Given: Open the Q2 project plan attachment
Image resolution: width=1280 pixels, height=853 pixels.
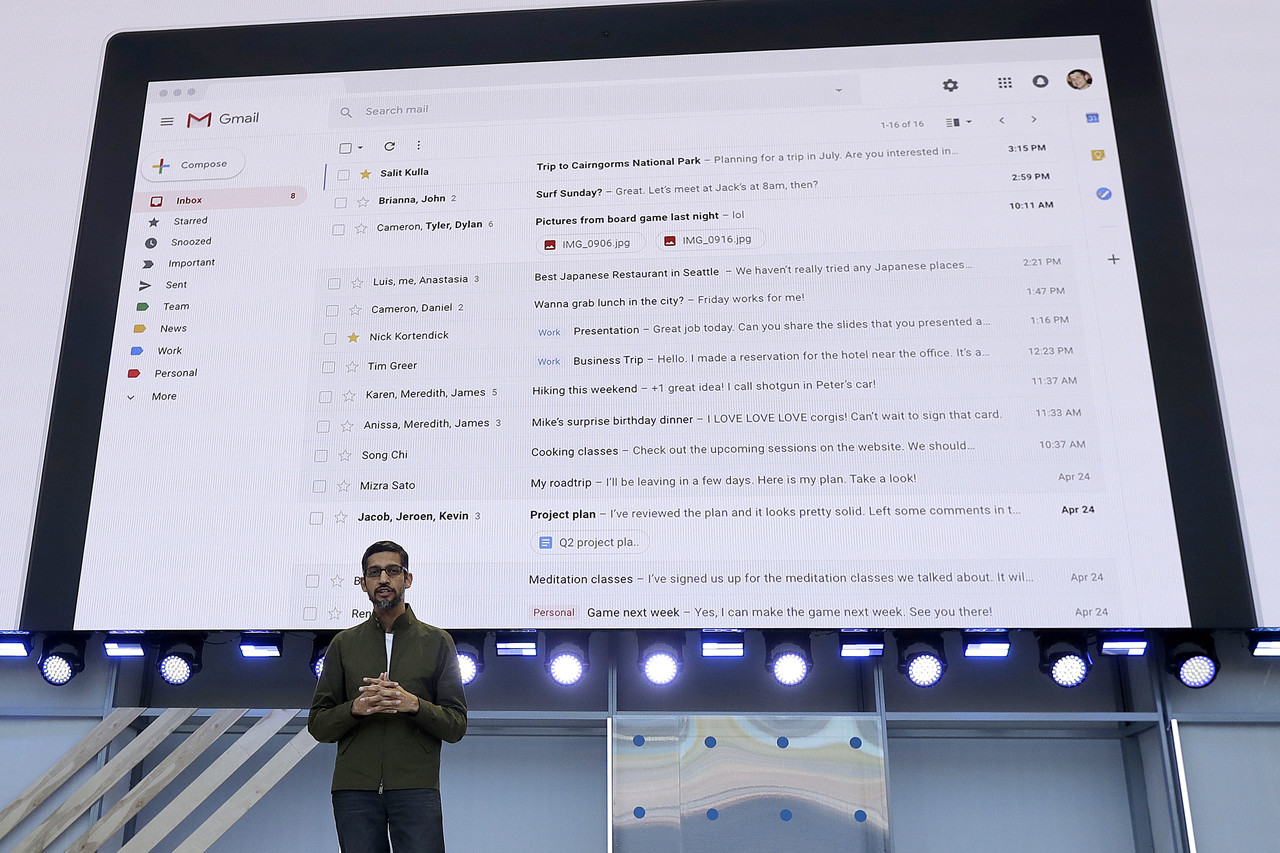Looking at the screenshot, I should pyautogui.click(x=589, y=542).
